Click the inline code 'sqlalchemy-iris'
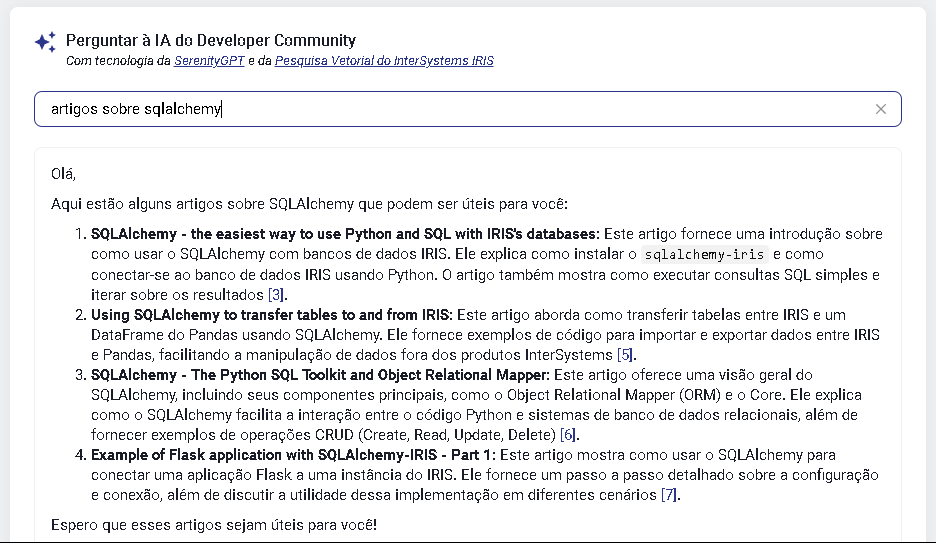 click(x=704, y=255)
